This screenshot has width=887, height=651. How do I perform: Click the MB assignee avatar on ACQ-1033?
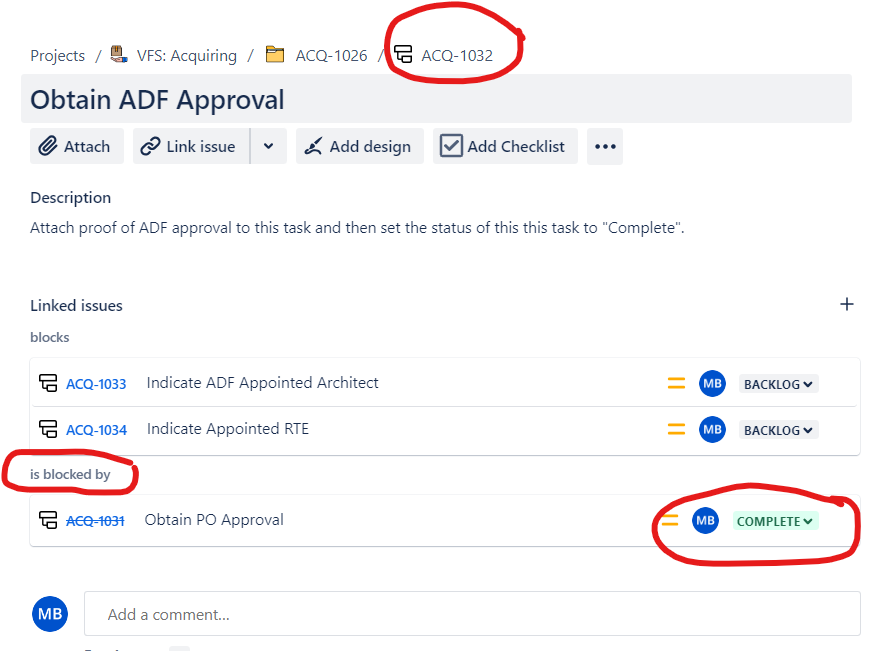tap(712, 382)
